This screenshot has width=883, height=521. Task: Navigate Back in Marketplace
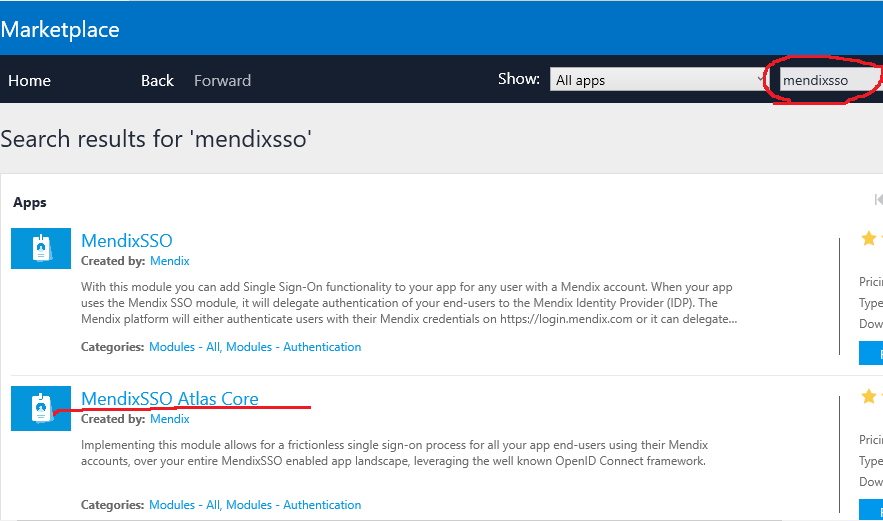157,81
